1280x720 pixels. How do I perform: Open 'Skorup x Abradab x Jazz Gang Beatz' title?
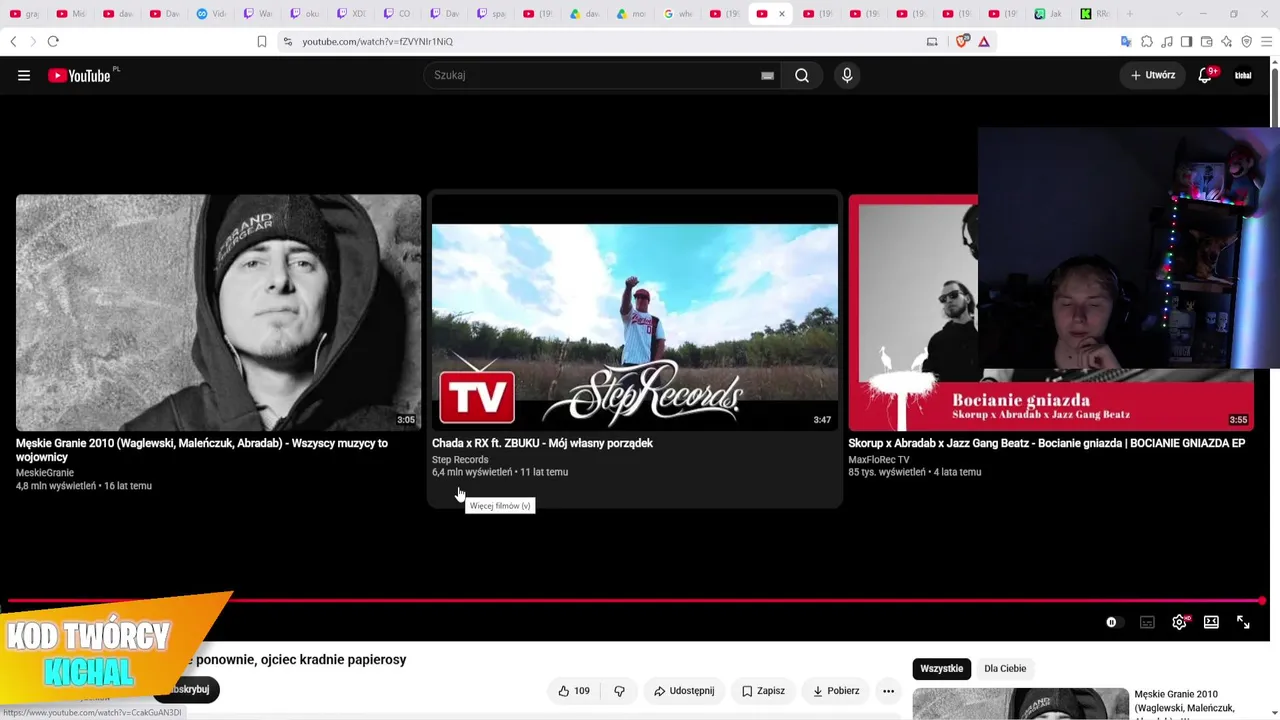pyautogui.click(x=1046, y=443)
